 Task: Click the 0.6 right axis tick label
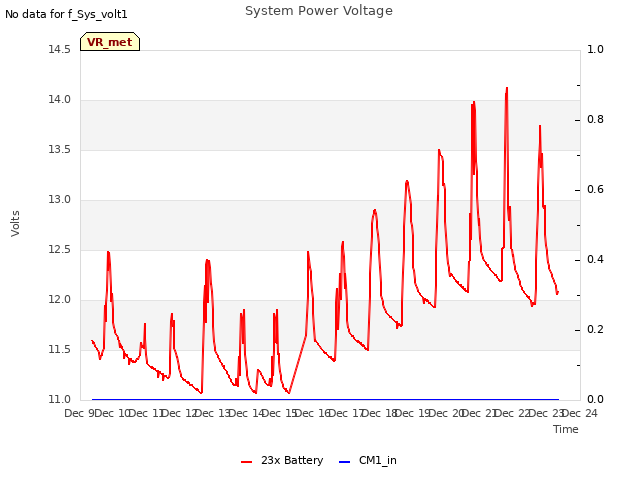tap(595, 190)
